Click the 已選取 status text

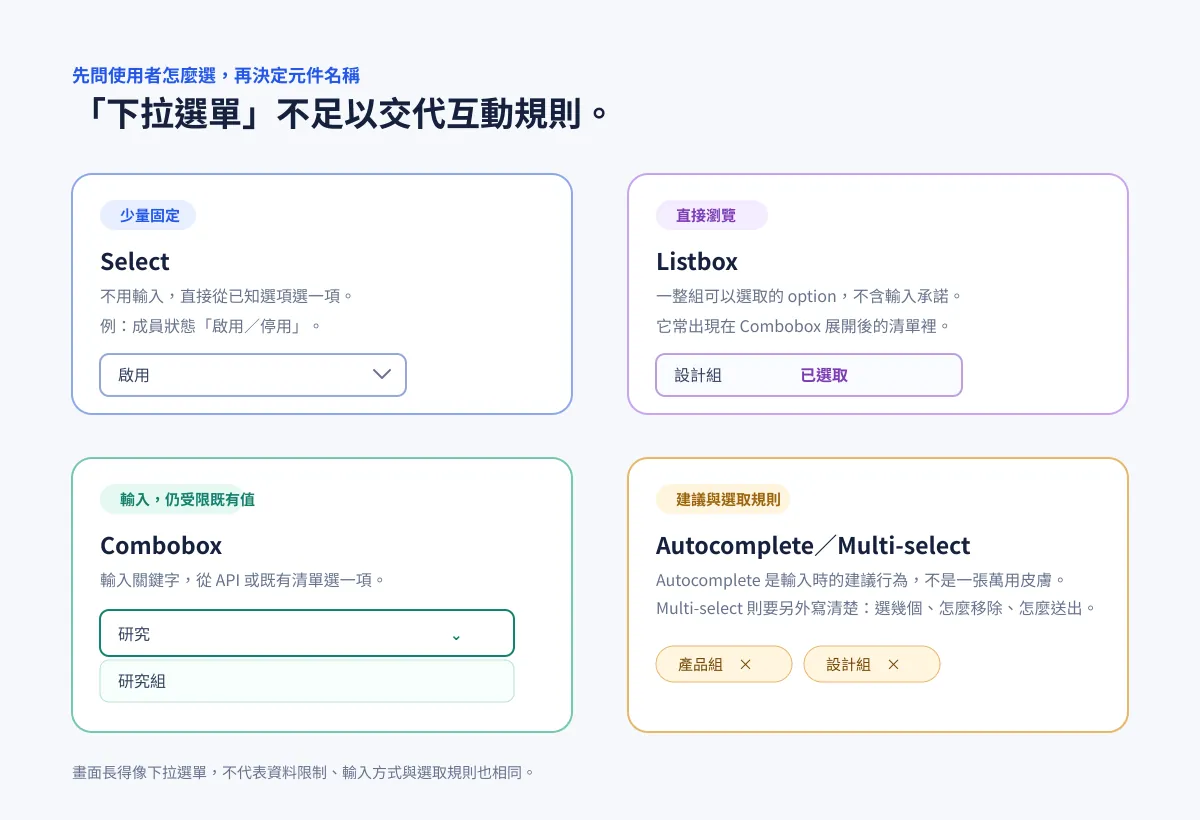click(x=824, y=375)
